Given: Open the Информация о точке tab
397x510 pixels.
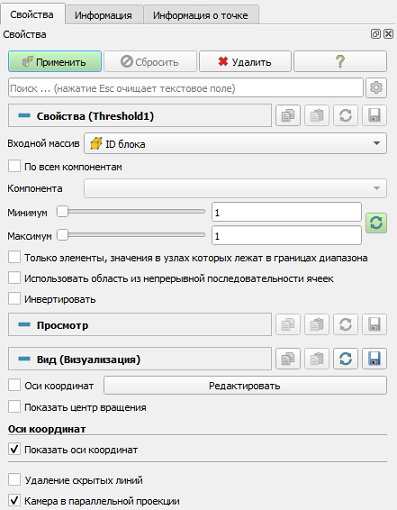Looking at the screenshot, I should pos(200,15).
